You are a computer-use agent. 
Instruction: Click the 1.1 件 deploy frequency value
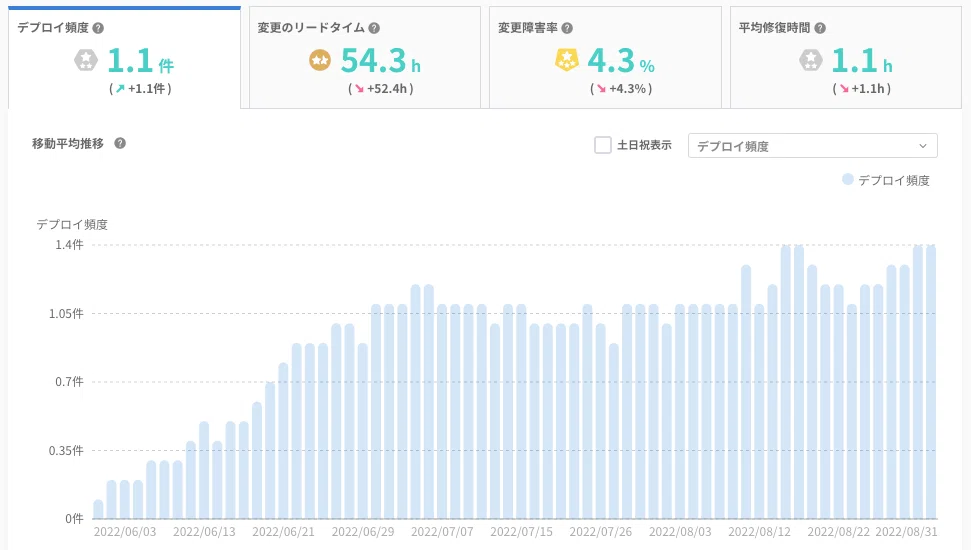141,61
